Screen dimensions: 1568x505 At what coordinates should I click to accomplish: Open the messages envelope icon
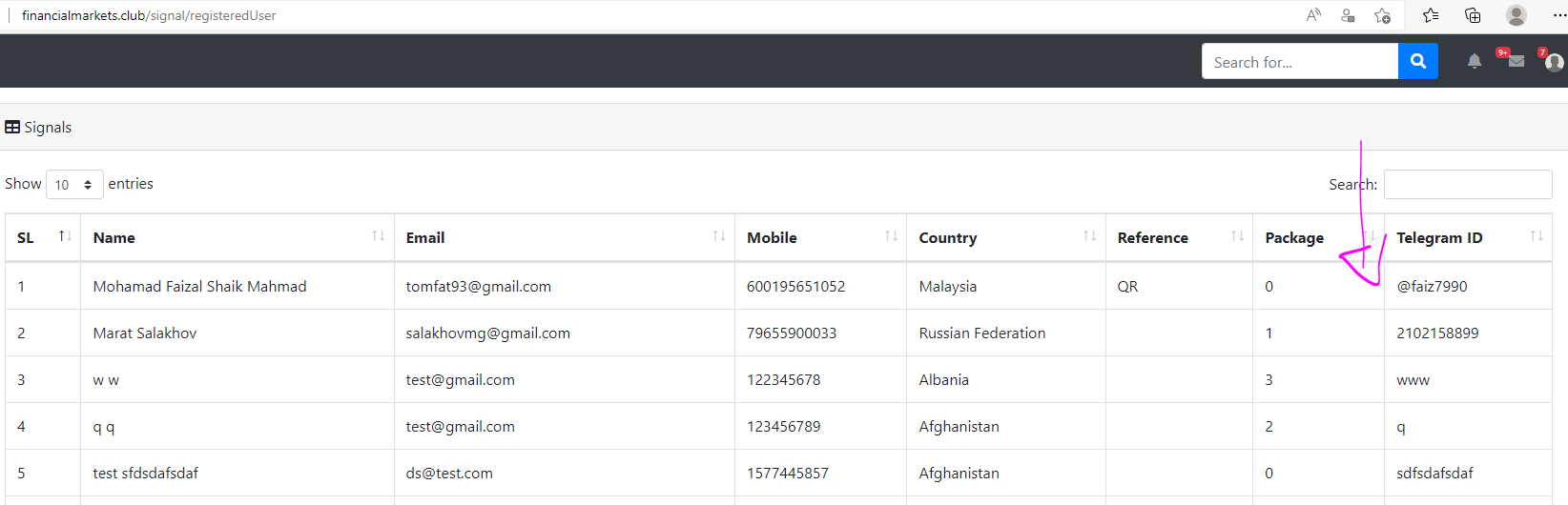[x=1516, y=62]
